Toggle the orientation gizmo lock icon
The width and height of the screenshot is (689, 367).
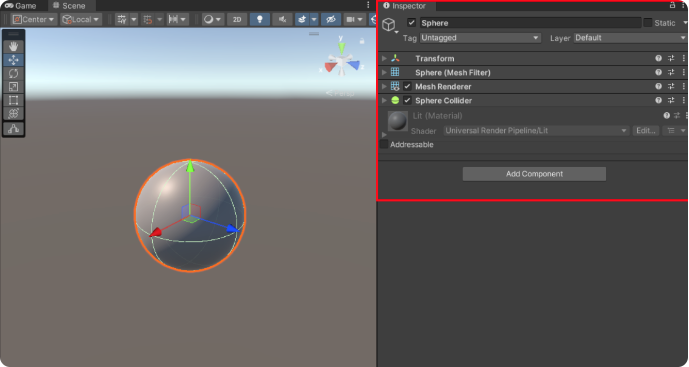[x=362, y=41]
